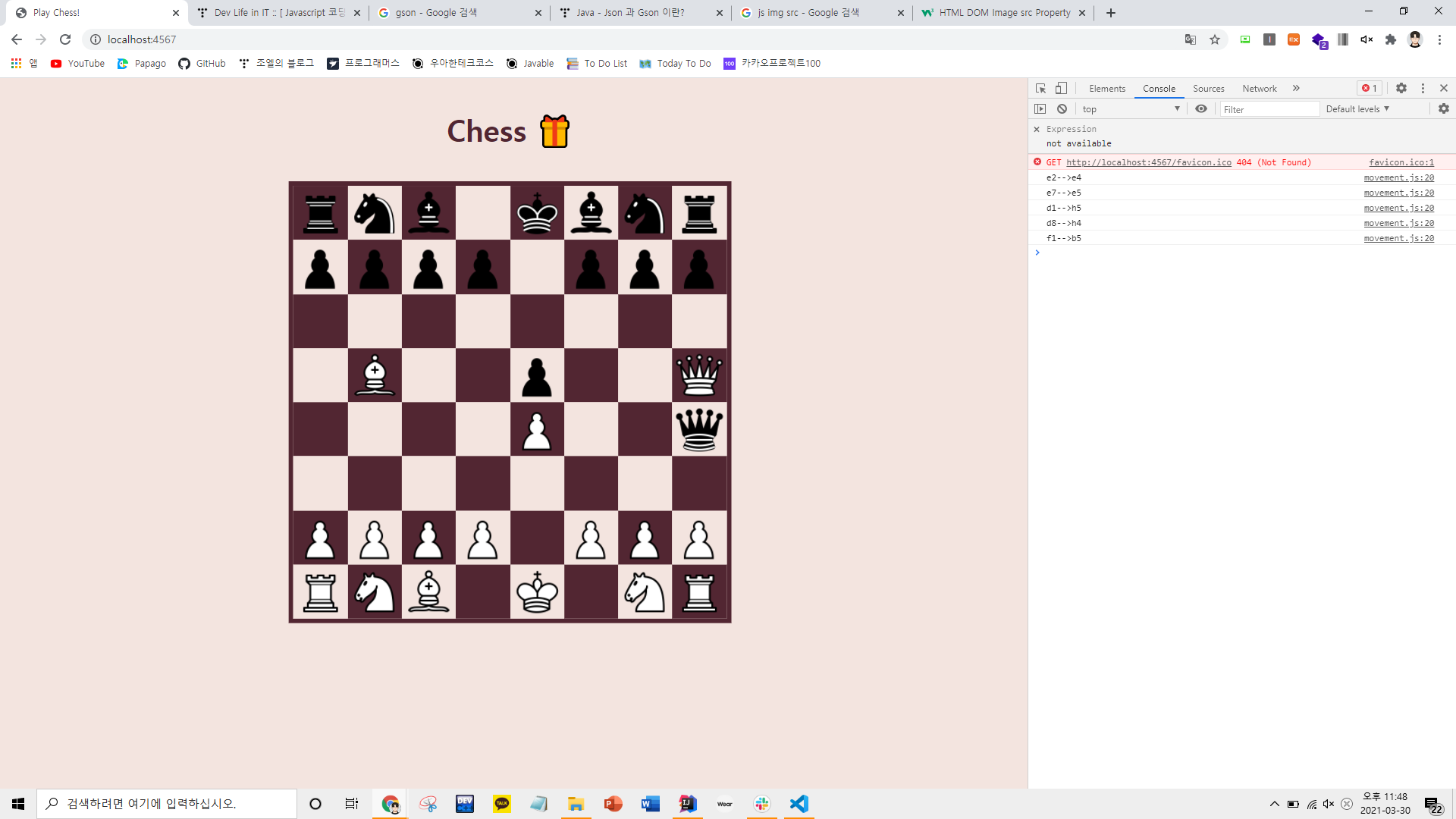This screenshot has width=1456, height=819.
Task: Open DevTools settings with the gear icon
Action: point(1401,88)
